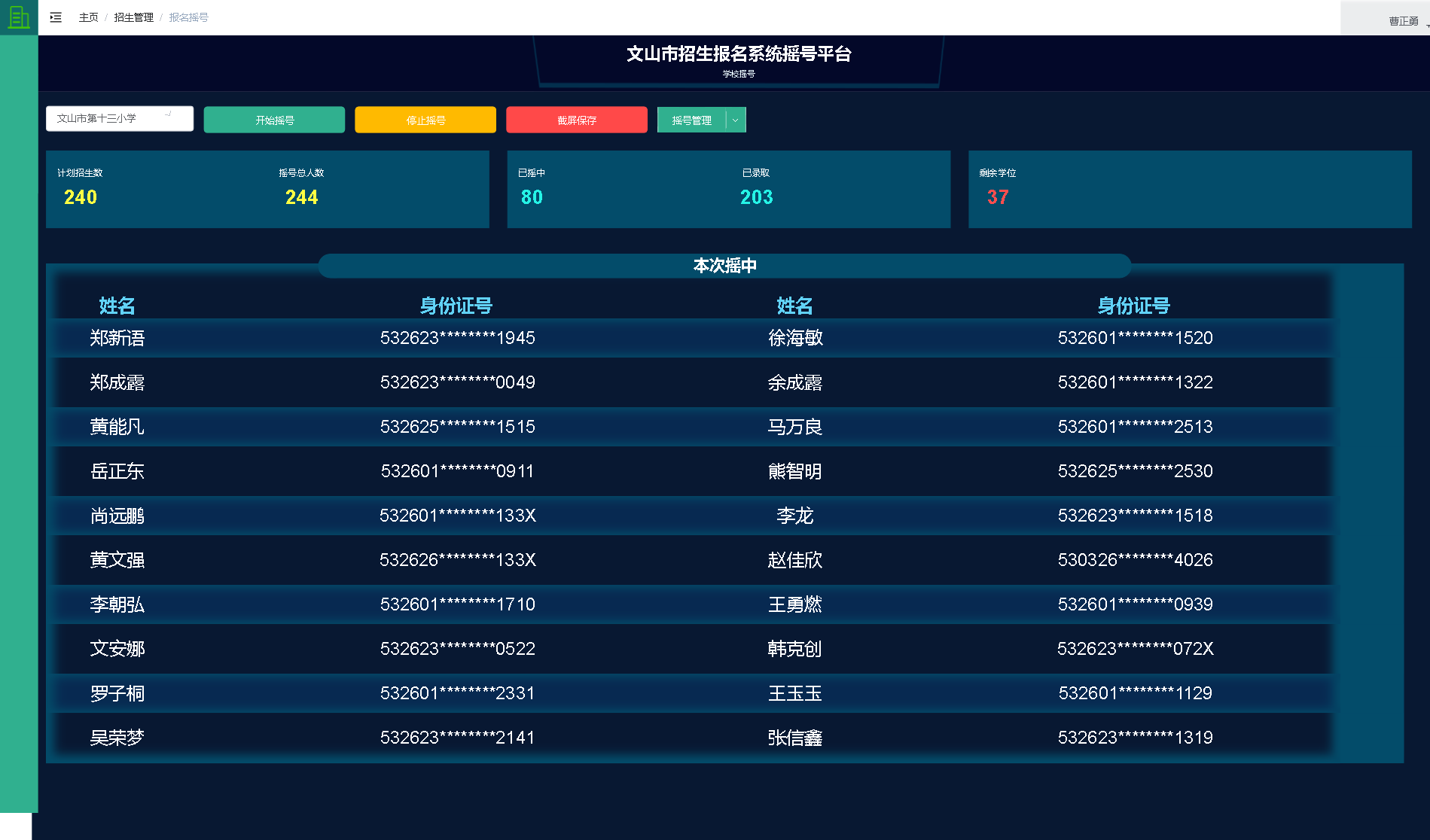Click 摇号总人数 value 244
Viewport: 1430px width, 840px height.
click(x=301, y=197)
